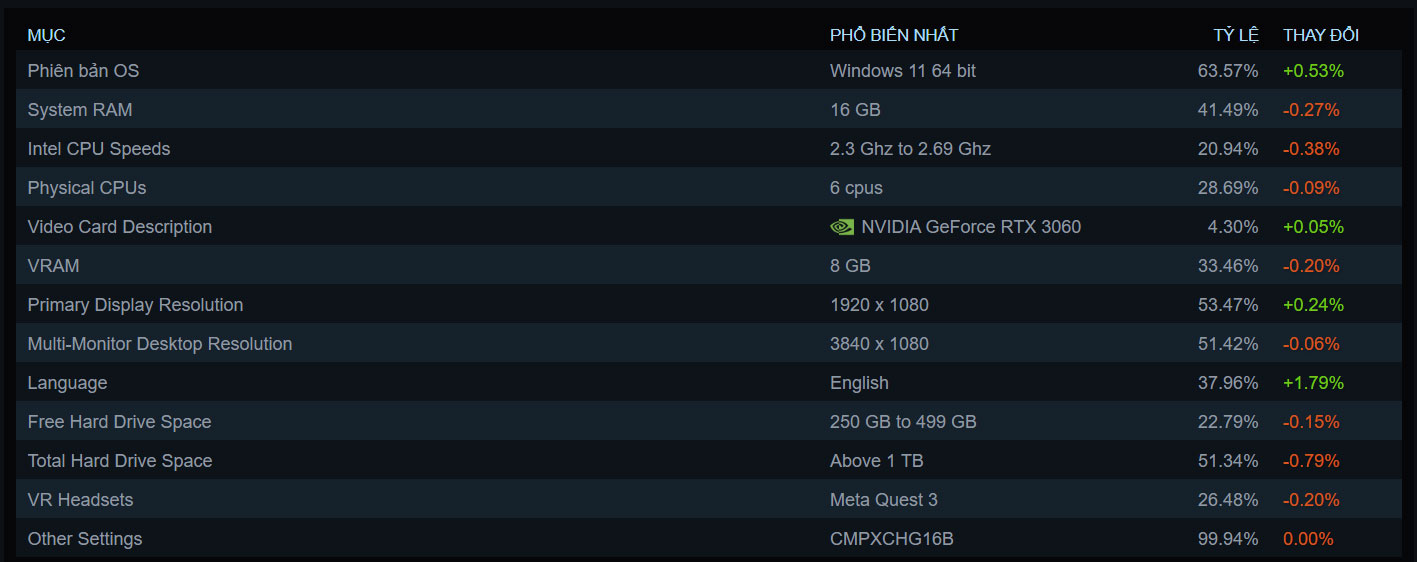This screenshot has height=562, width=1417.
Task: Open the Physical CPUs row
Action: (x=87, y=188)
